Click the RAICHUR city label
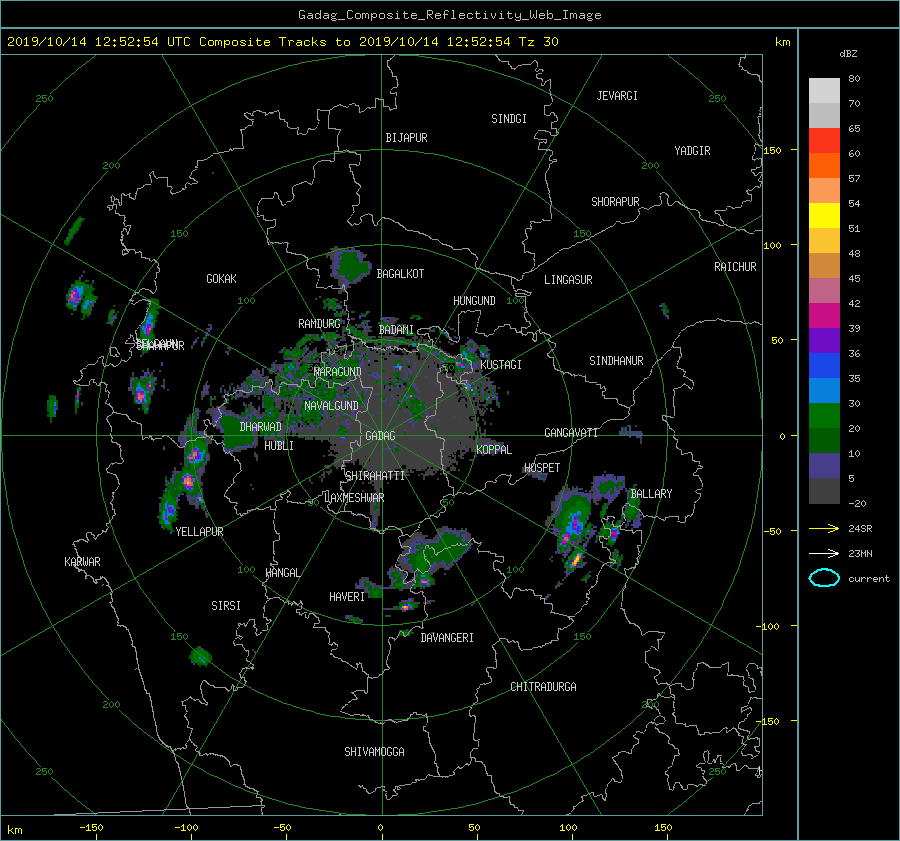Viewport: 900px width, 841px height. click(x=735, y=267)
